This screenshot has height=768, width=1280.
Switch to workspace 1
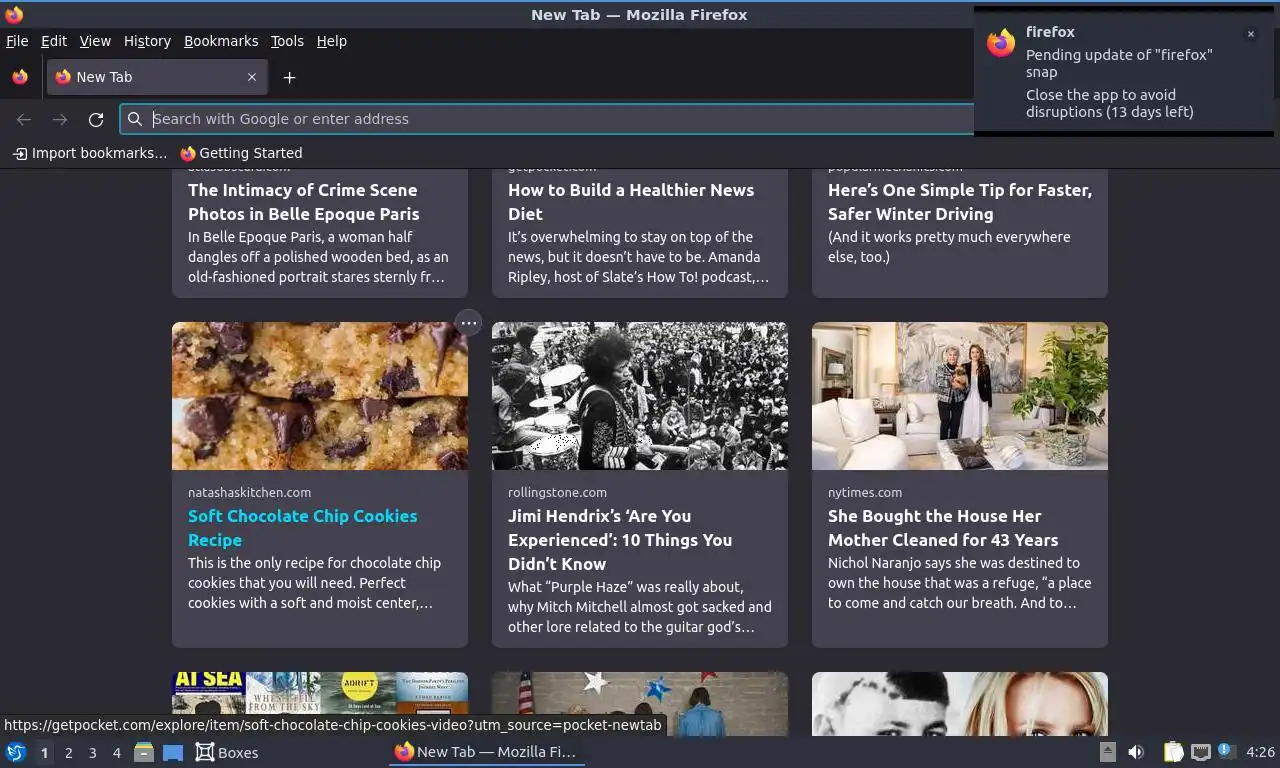point(44,753)
